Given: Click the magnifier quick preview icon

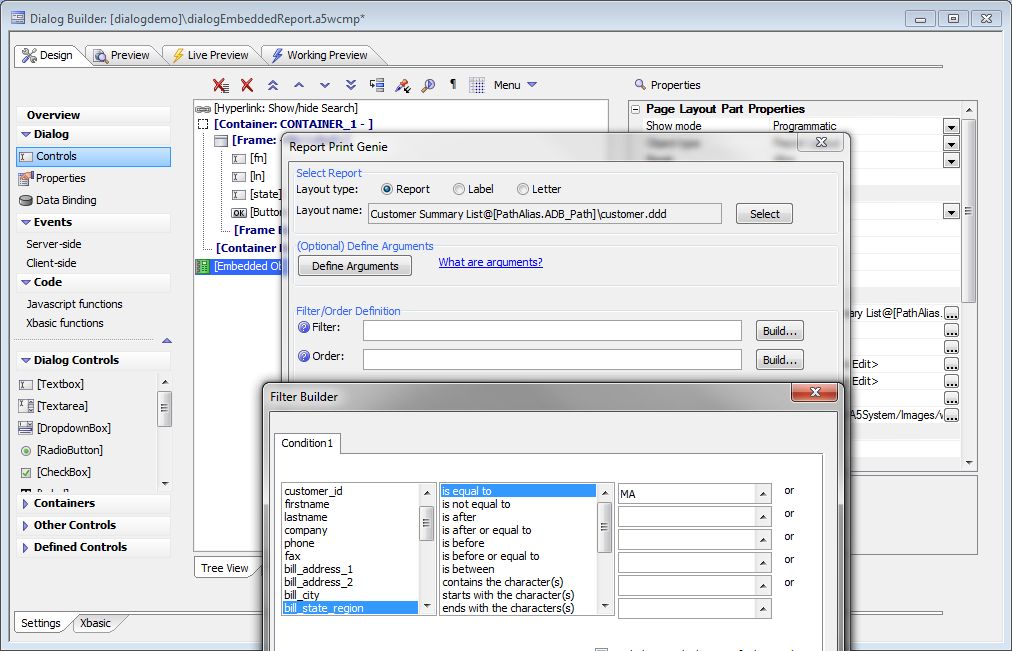Looking at the screenshot, I should 428,85.
